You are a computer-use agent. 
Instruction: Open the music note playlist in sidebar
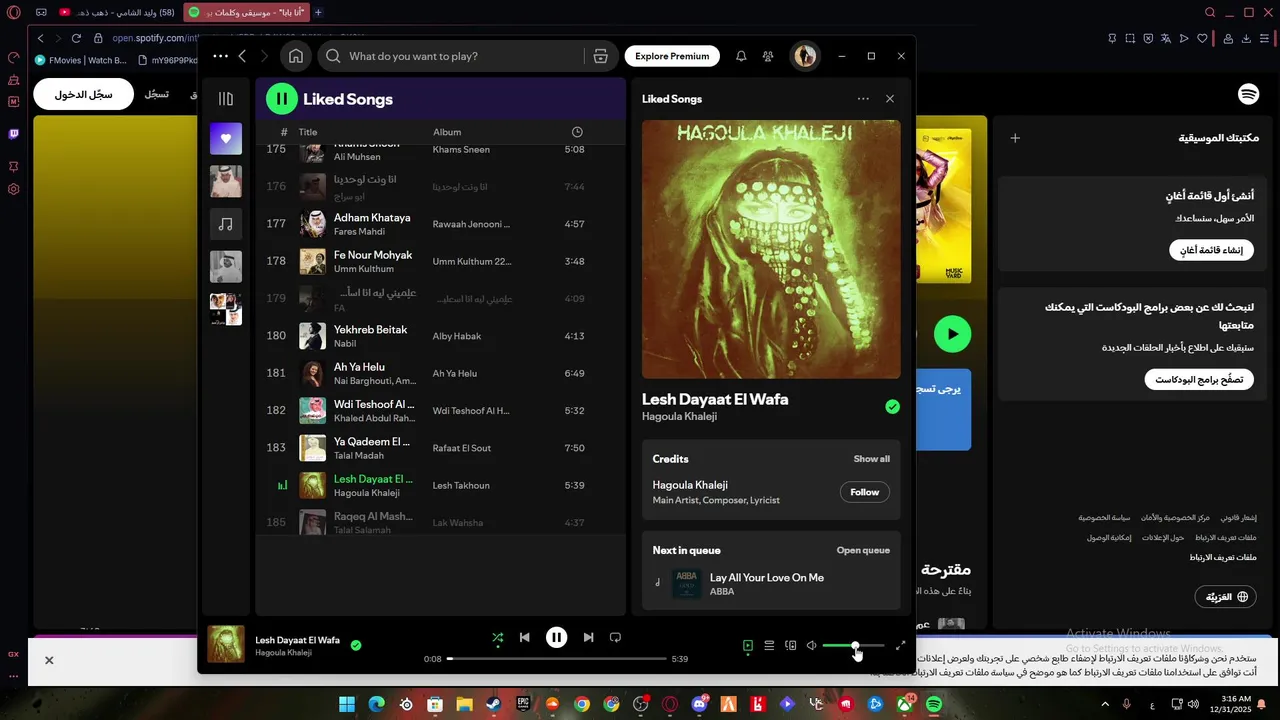[226, 224]
